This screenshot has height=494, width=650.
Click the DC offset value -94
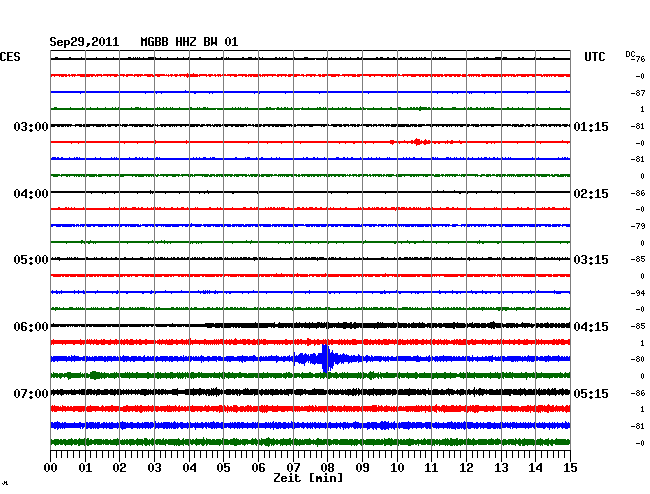coord(638,293)
